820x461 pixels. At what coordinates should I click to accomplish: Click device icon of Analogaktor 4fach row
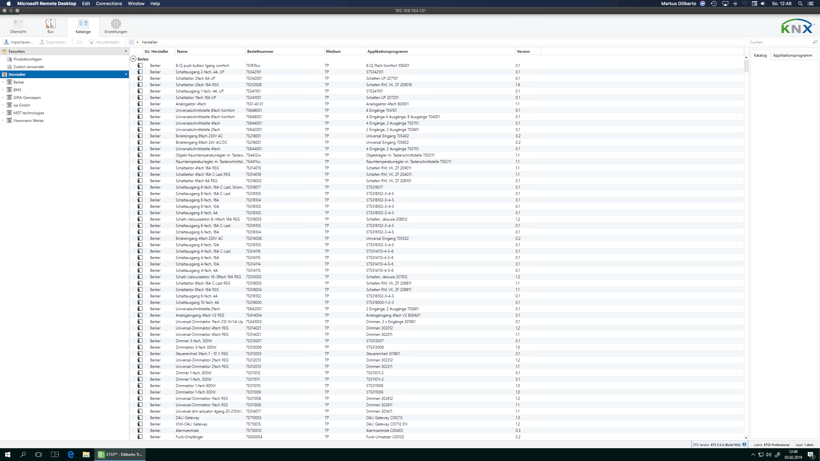point(140,104)
